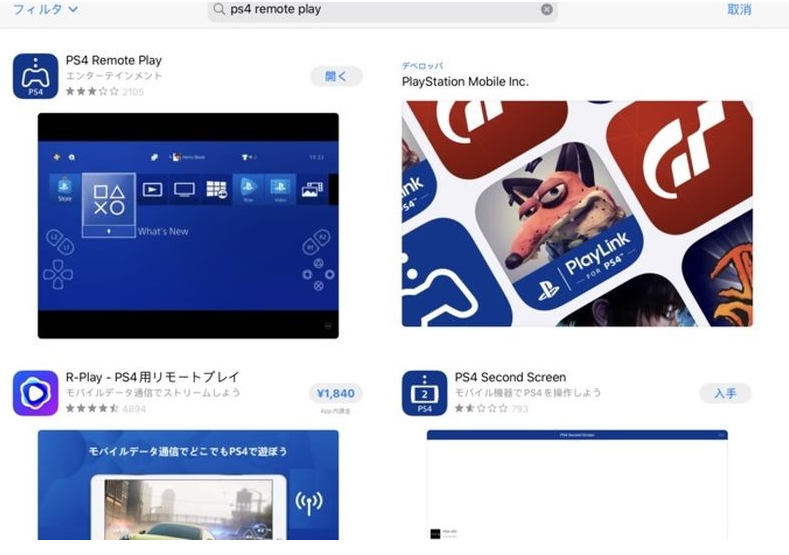Image resolution: width=789 pixels, height=555 pixels.
Task: Tap the デベロッパ label
Action: pos(422,66)
